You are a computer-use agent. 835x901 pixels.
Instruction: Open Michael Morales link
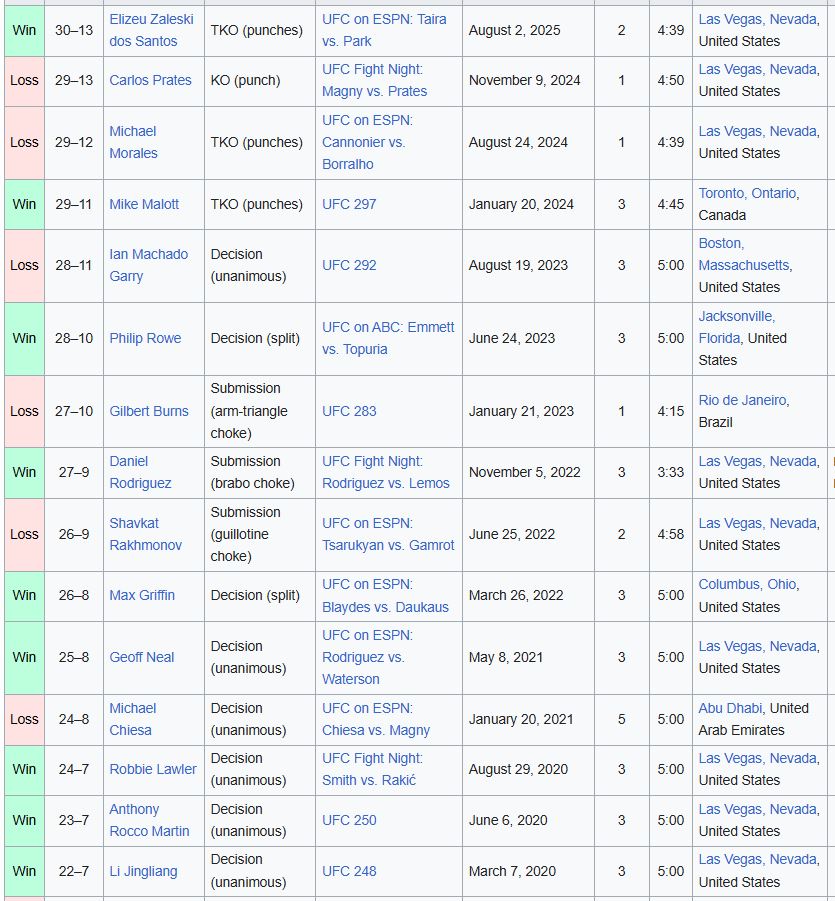tap(133, 142)
